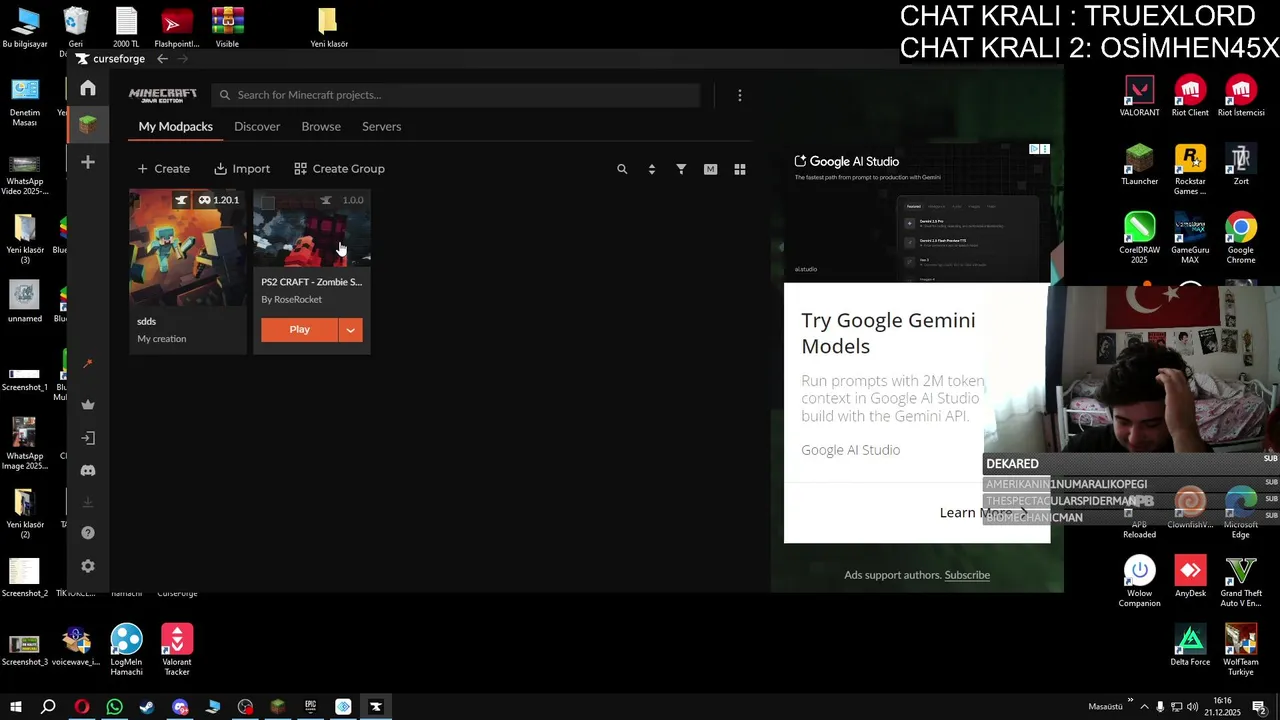Click the 'sdds' modpack name

tap(146, 322)
